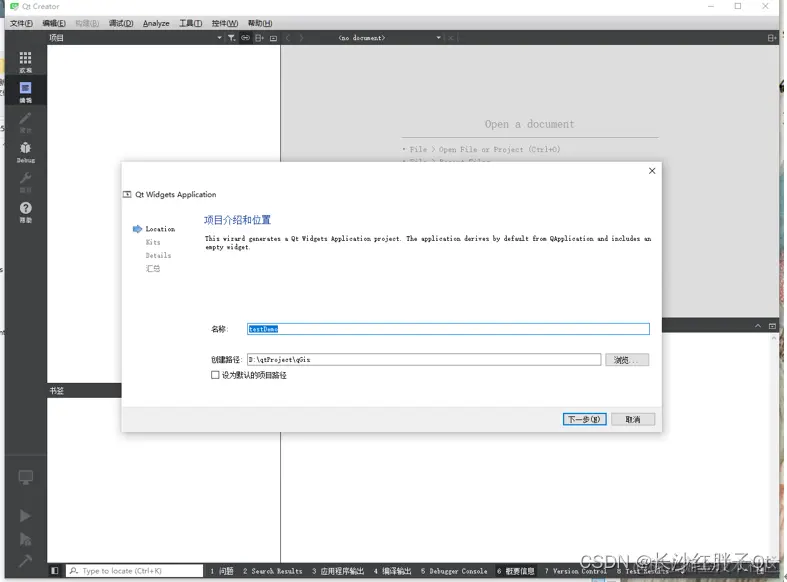Click the output pane maximize arrow
The height and width of the screenshot is (582, 787).
(x=758, y=326)
